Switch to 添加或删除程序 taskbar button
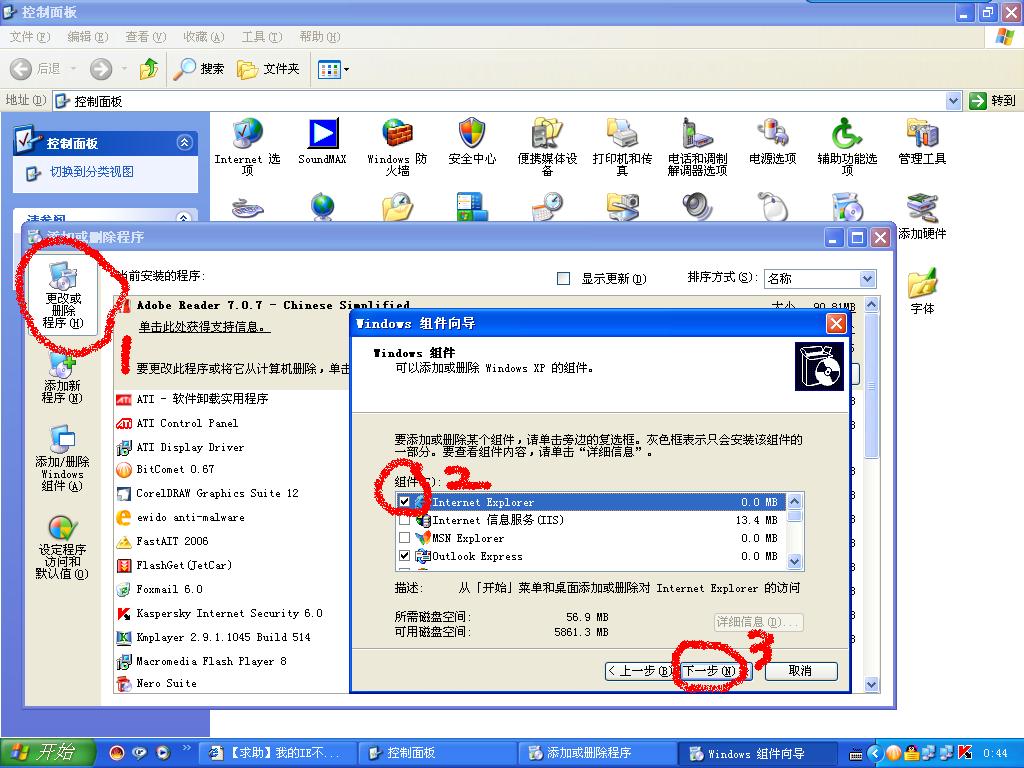1024x768 pixels. pos(596,752)
